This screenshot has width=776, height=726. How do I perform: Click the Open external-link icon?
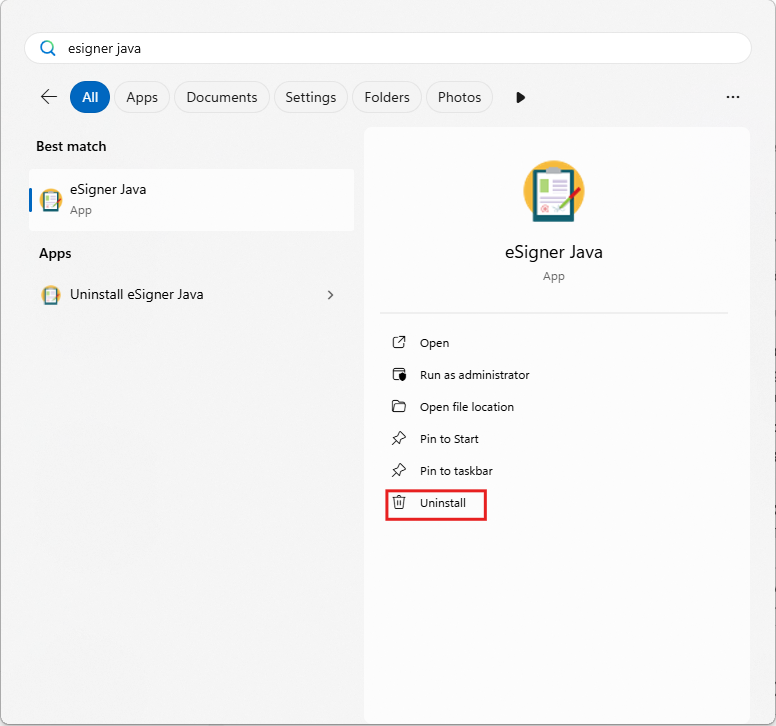pyautogui.click(x=399, y=342)
